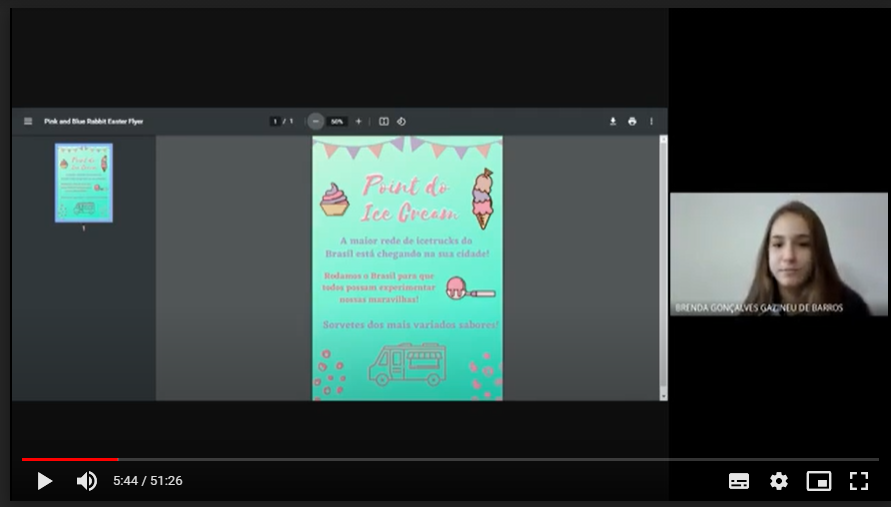Rotate the PDF document

click(x=401, y=121)
